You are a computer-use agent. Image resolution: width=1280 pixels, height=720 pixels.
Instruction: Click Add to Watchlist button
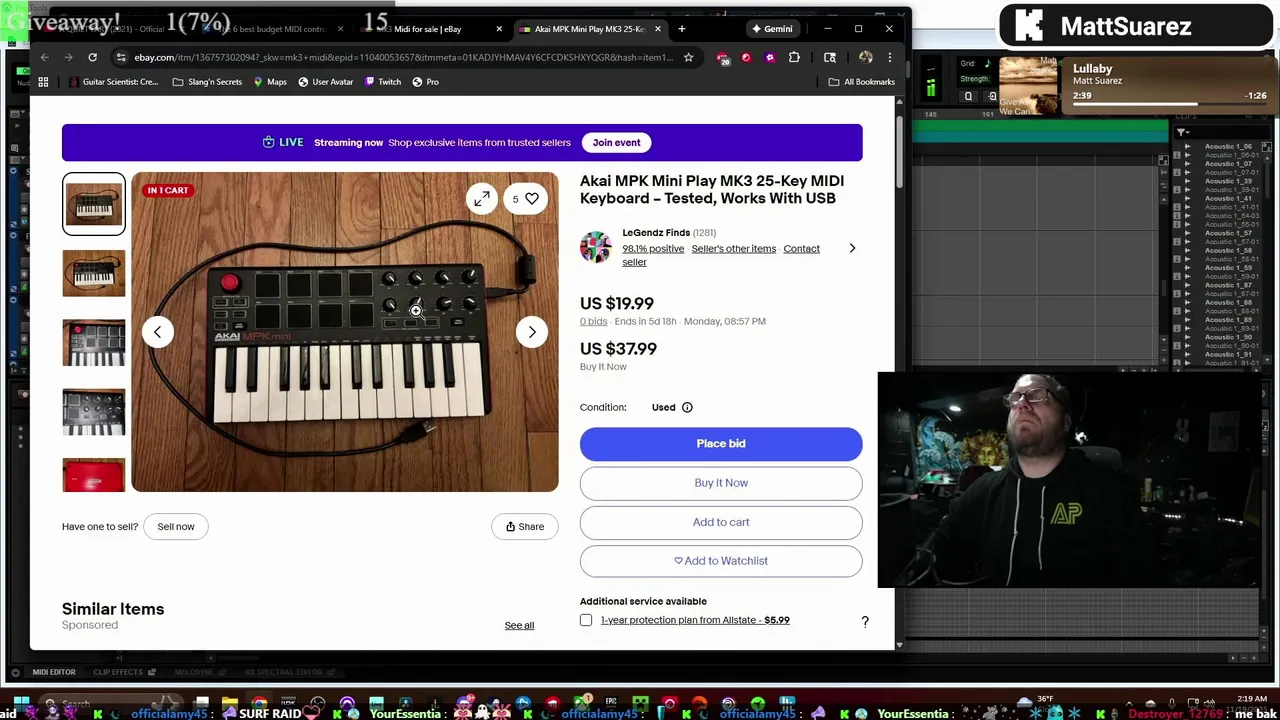click(721, 561)
